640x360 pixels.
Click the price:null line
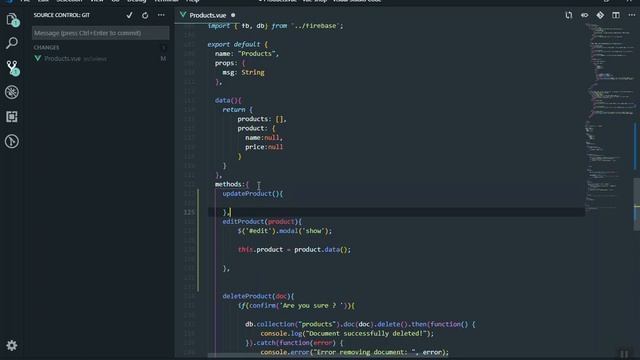click(264, 147)
